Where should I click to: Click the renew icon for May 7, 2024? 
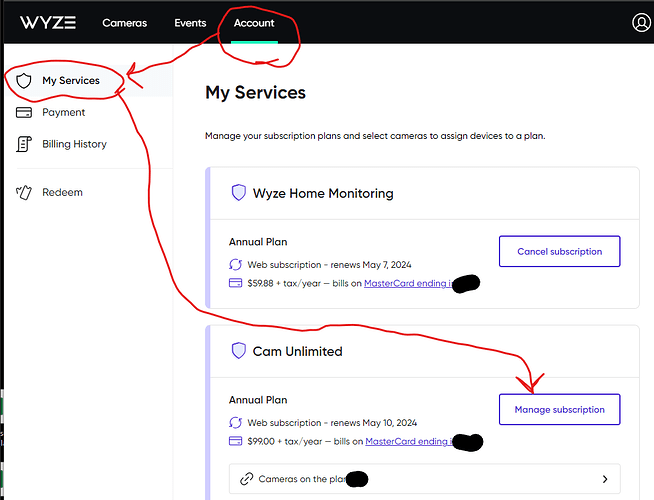235,264
